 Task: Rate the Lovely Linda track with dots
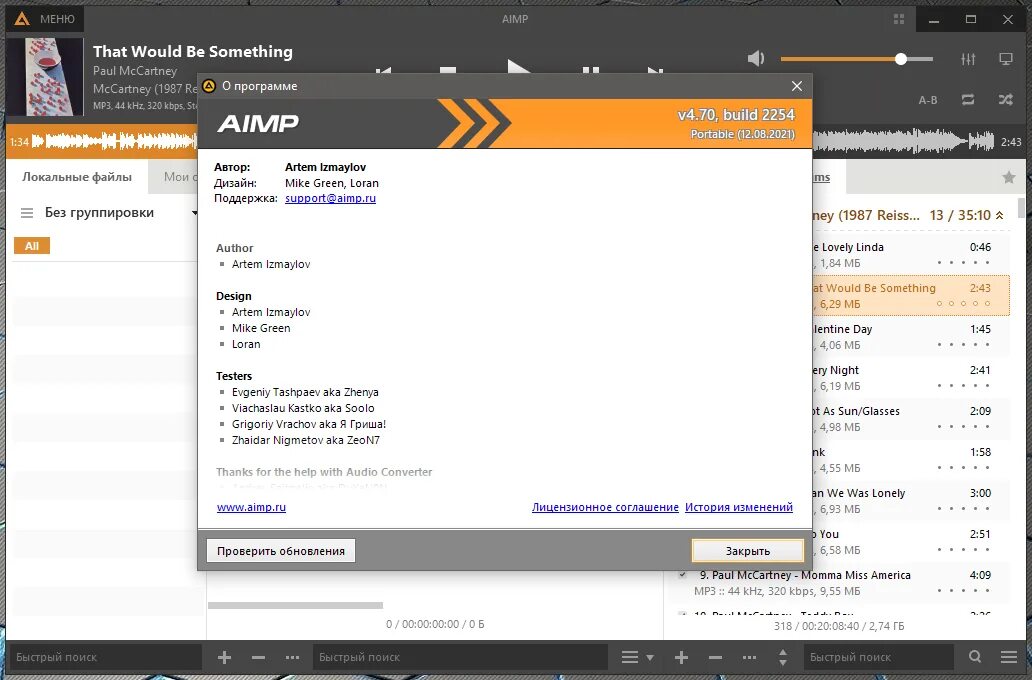click(963, 263)
